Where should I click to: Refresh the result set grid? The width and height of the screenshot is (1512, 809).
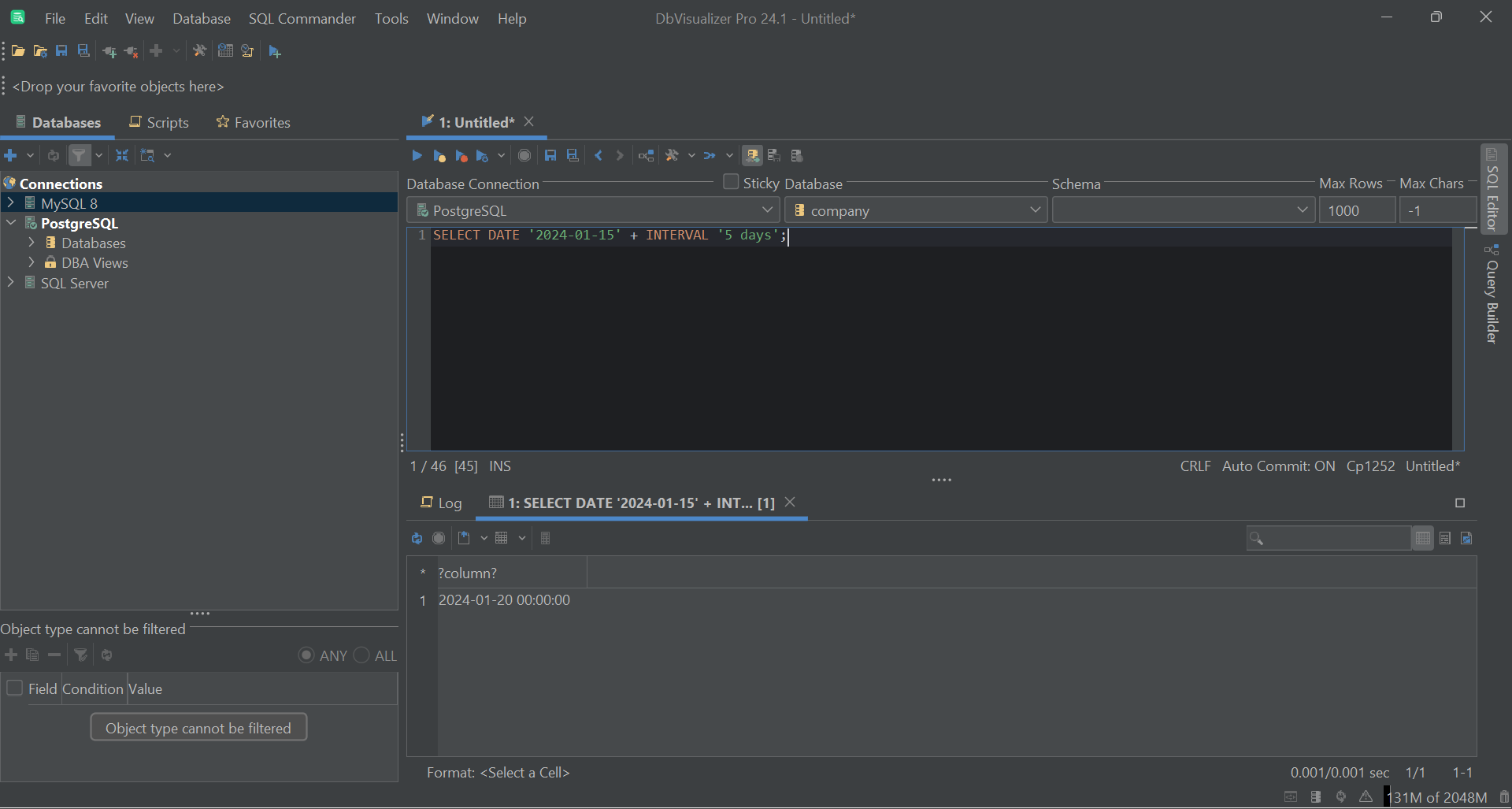click(417, 538)
